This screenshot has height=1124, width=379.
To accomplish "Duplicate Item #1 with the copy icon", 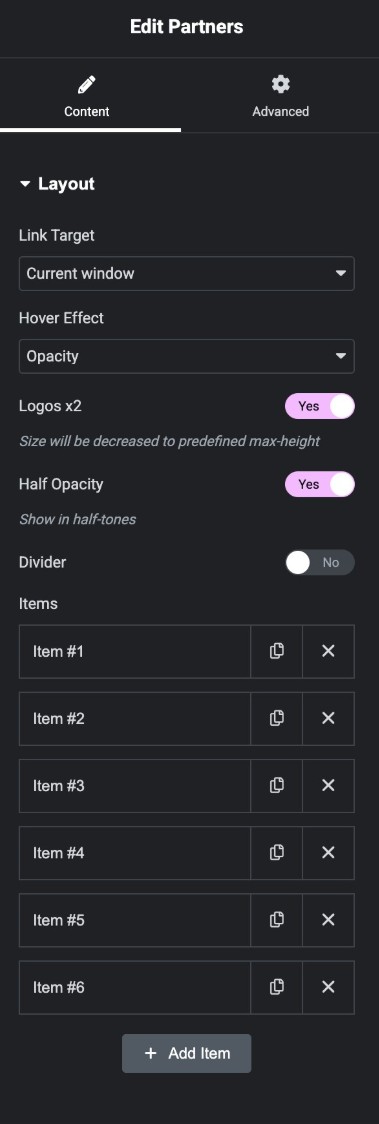I will click(277, 651).
